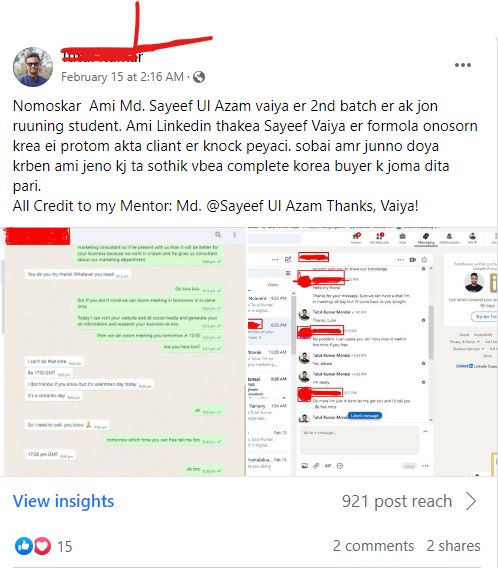The image size is (498, 568).
Task: Expand post reach details with chevron arrow
Action: (x=471, y=501)
